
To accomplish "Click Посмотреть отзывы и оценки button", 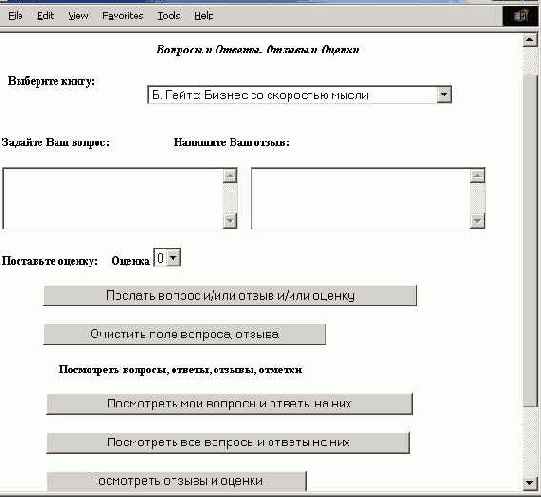I will point(176,481).
